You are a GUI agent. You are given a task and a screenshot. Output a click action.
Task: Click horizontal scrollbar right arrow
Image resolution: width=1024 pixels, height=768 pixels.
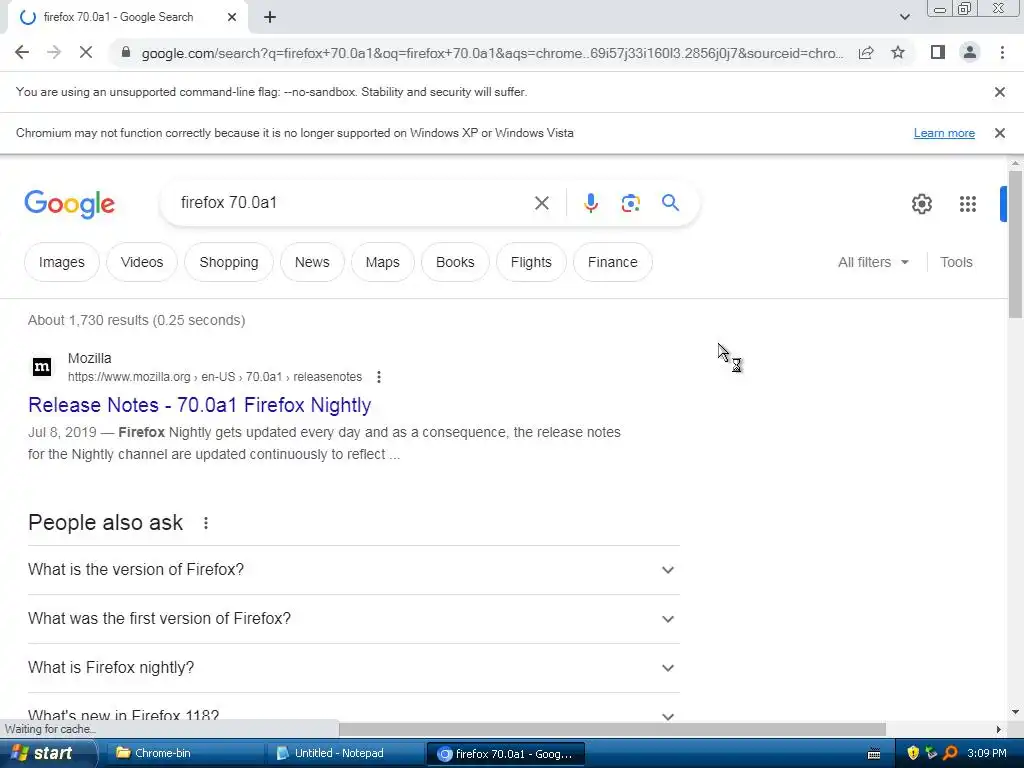(x=999, y=729)
